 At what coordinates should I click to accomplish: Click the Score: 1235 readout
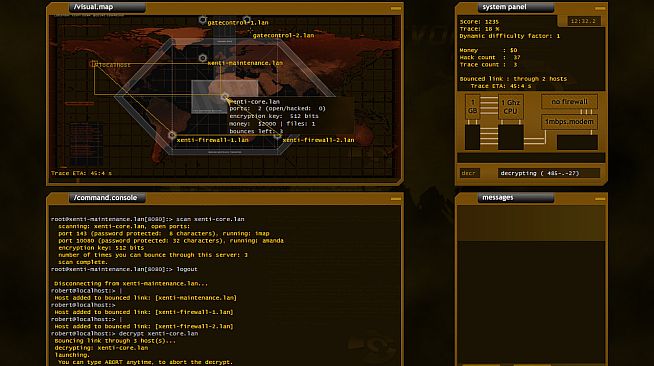[x=479, y=22]
